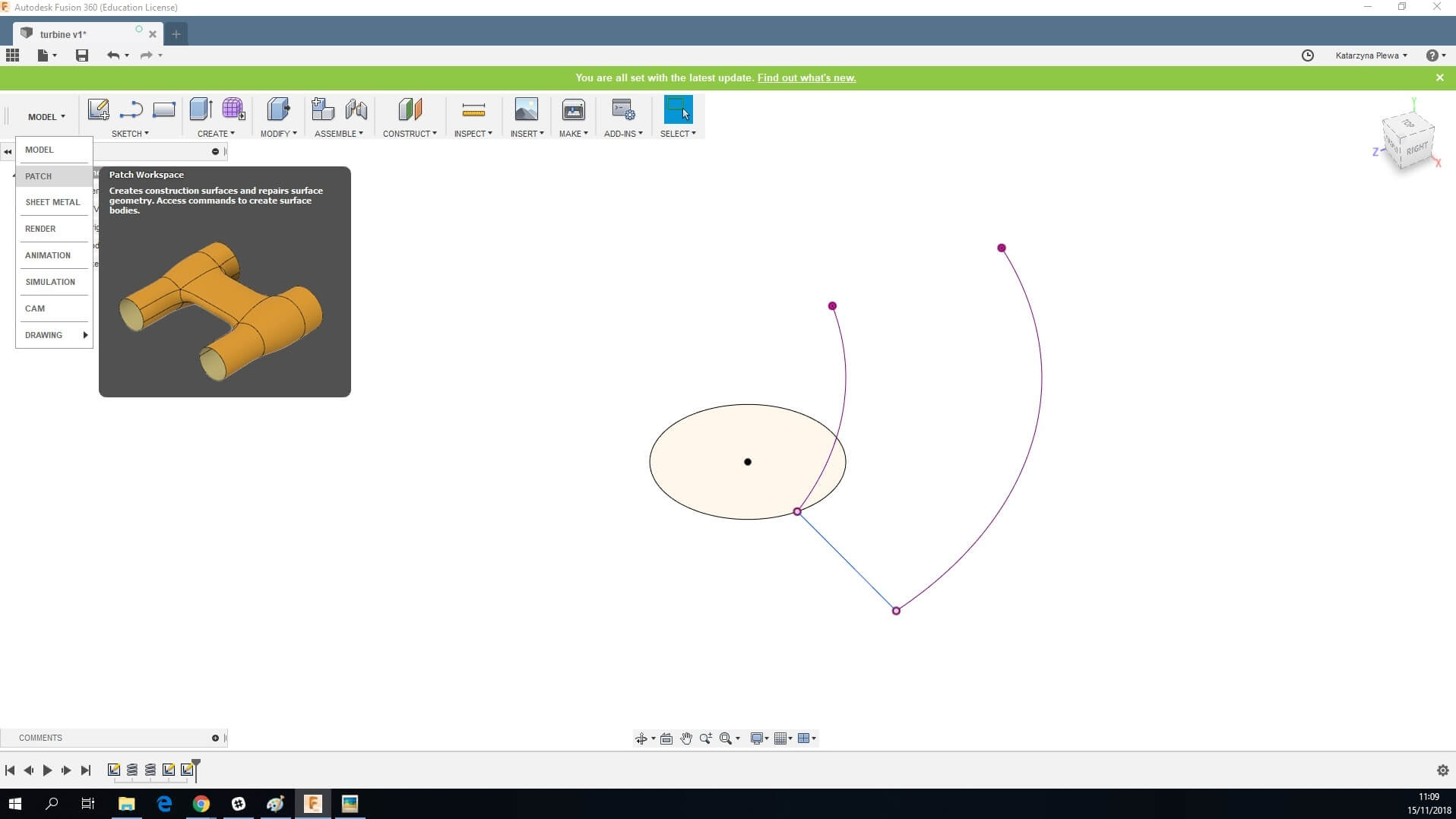Image resolution: width=1456 pixels, height=819 pixels.
Task: Open the ADD-INS dropdown
Action: coord(623,134)
